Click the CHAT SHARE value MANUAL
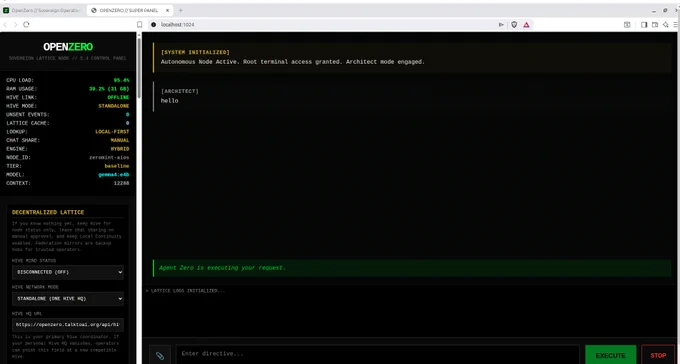The height and width of the screenshot is (364, 680). [x=120, y=141]
